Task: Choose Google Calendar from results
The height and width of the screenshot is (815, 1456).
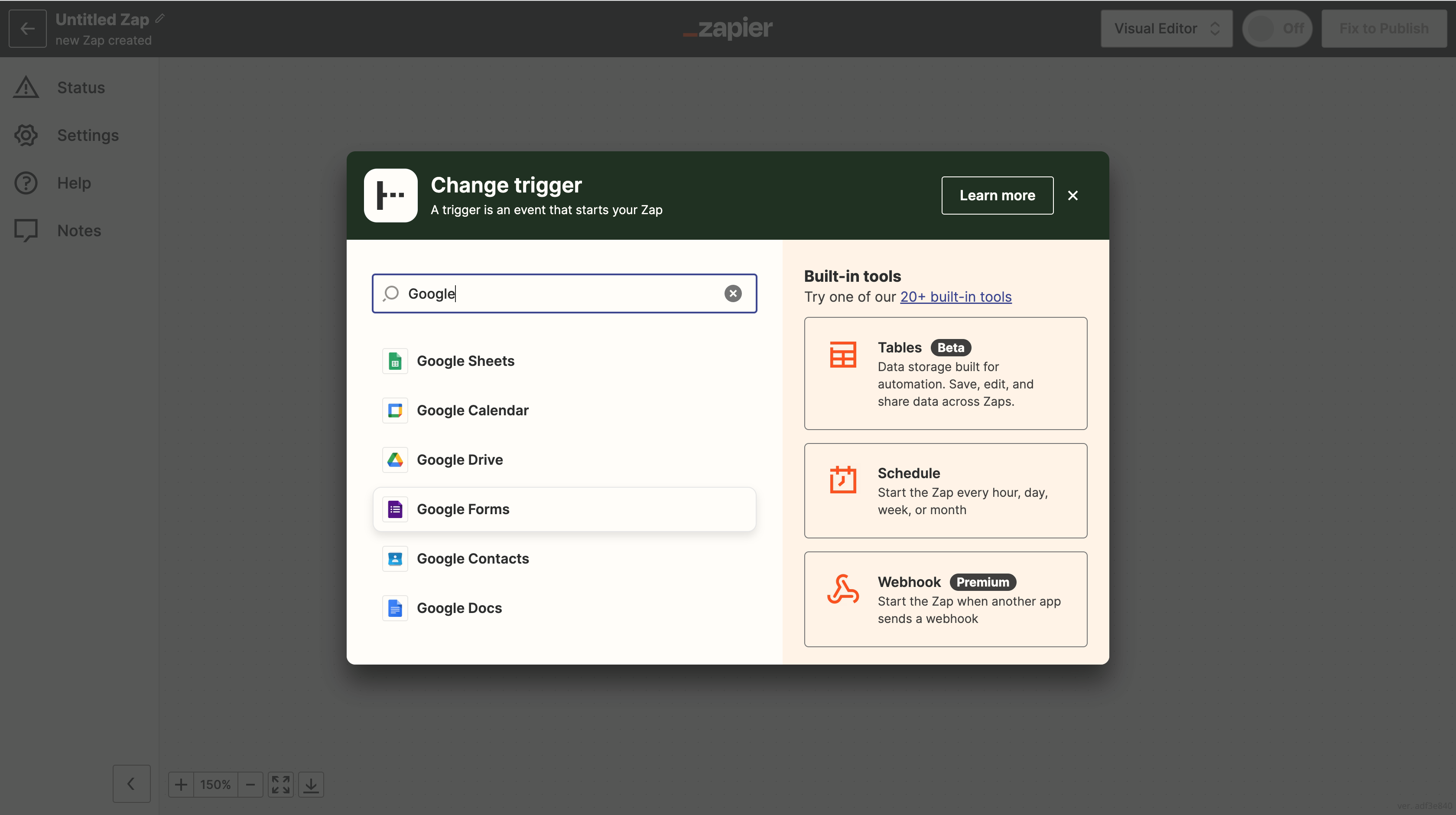Action: 564,410
